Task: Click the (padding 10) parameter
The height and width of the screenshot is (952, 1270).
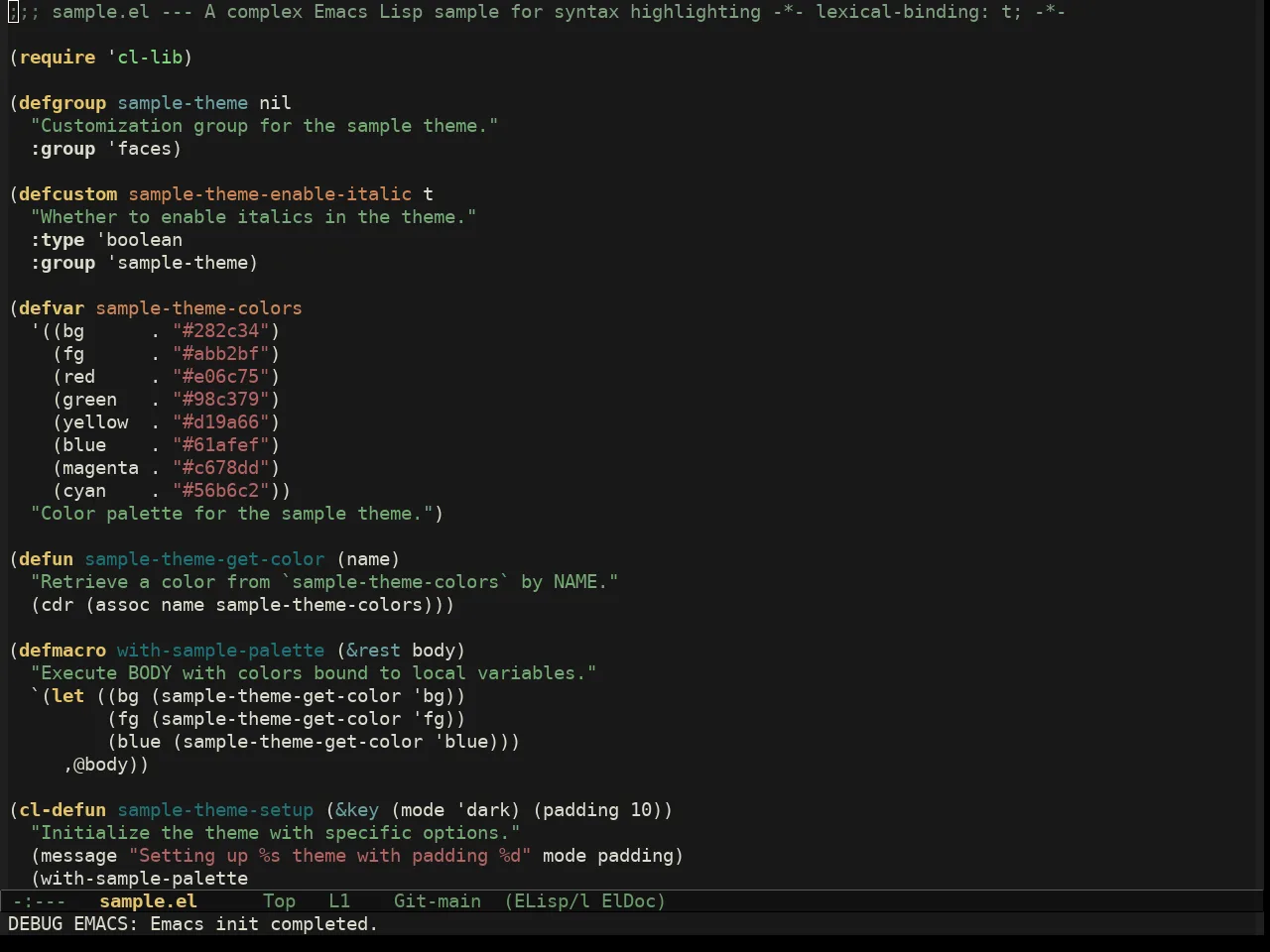Action: click(597, 809)
